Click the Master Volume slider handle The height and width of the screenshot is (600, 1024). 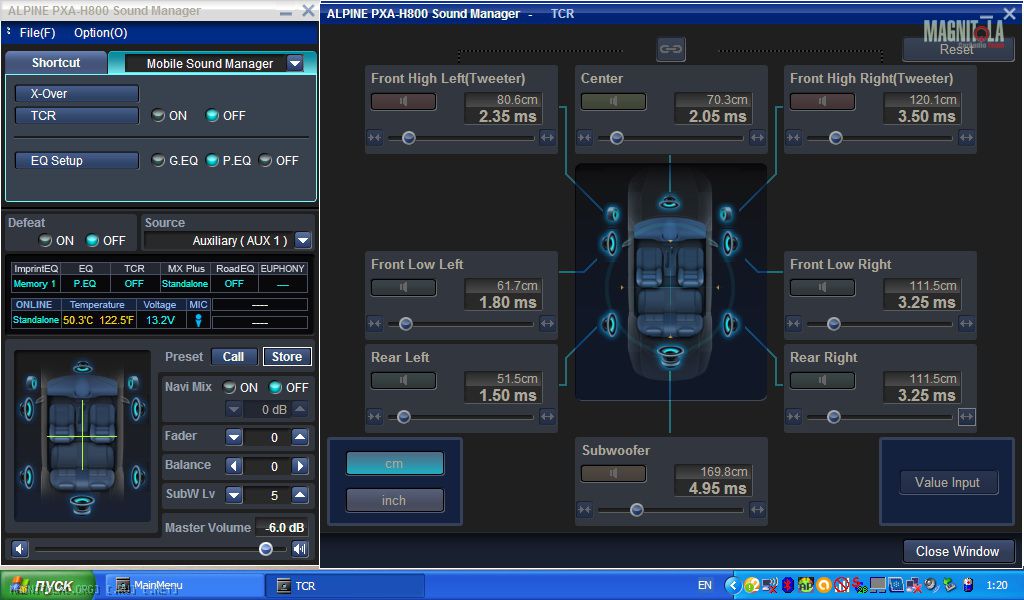[266, 549]
